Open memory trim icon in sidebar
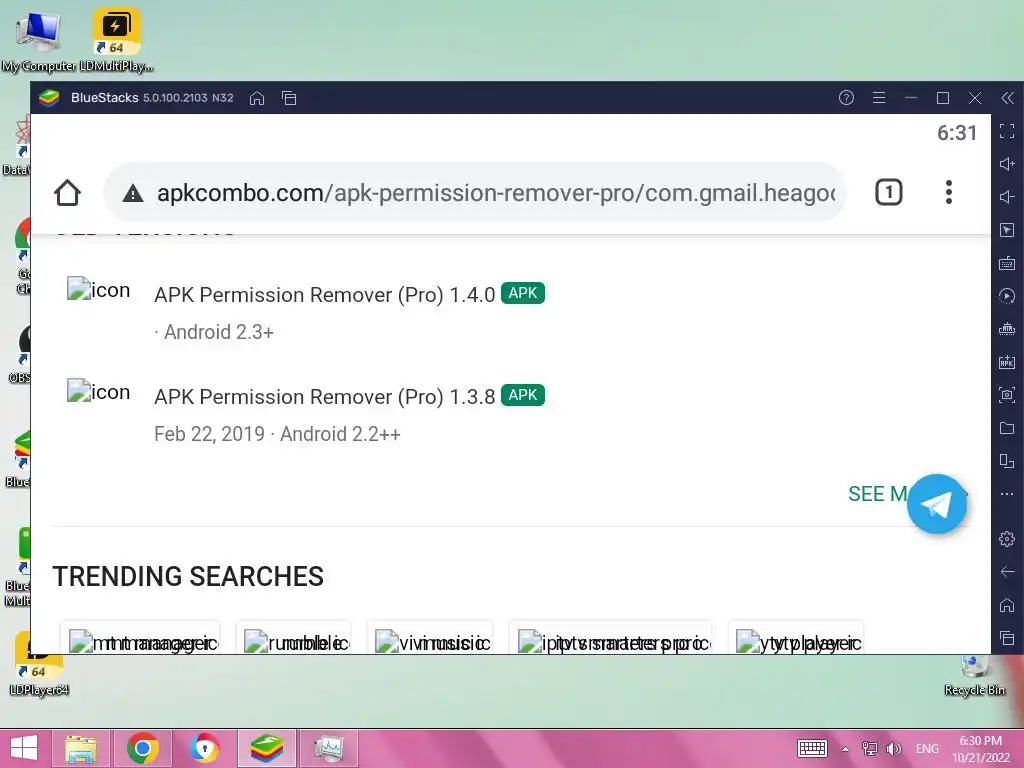 click(x=1007, y=328)
